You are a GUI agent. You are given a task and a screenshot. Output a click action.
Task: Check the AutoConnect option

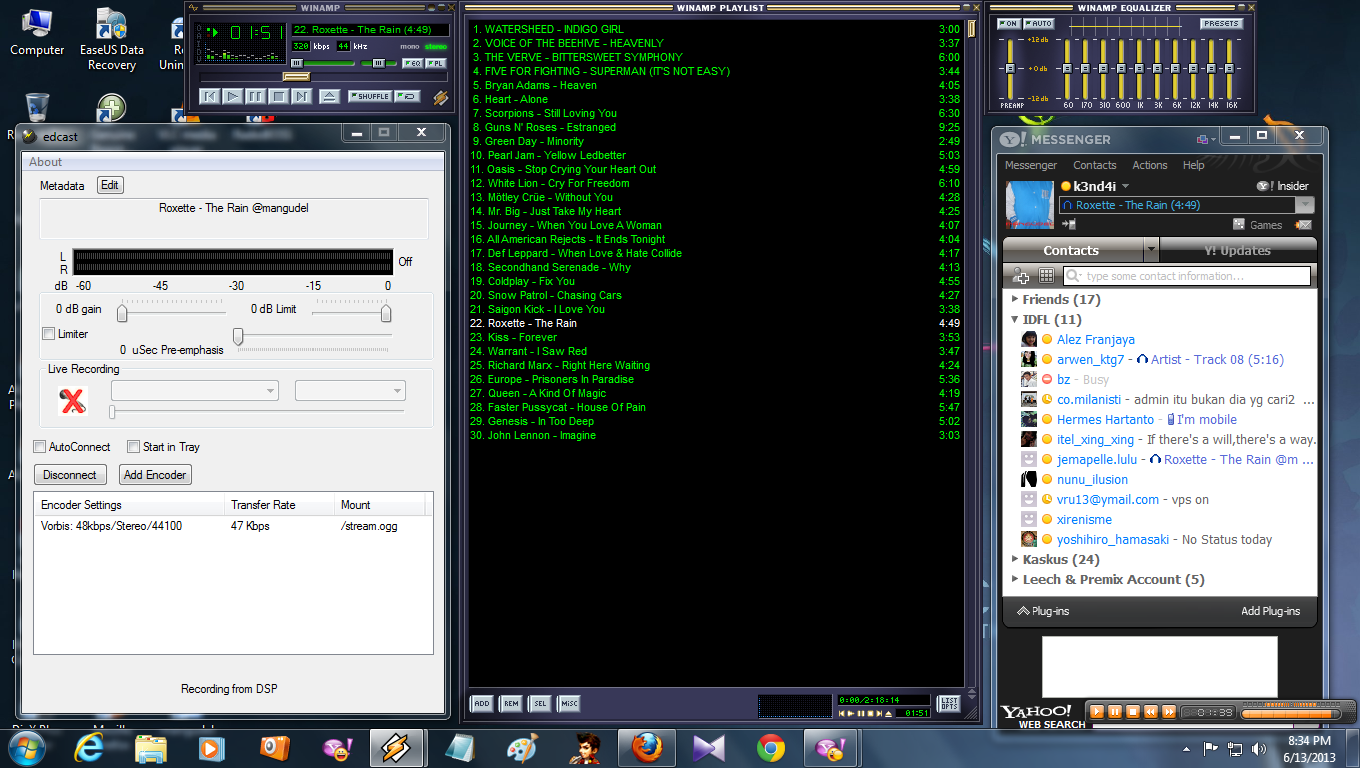(x=40, y=447)
